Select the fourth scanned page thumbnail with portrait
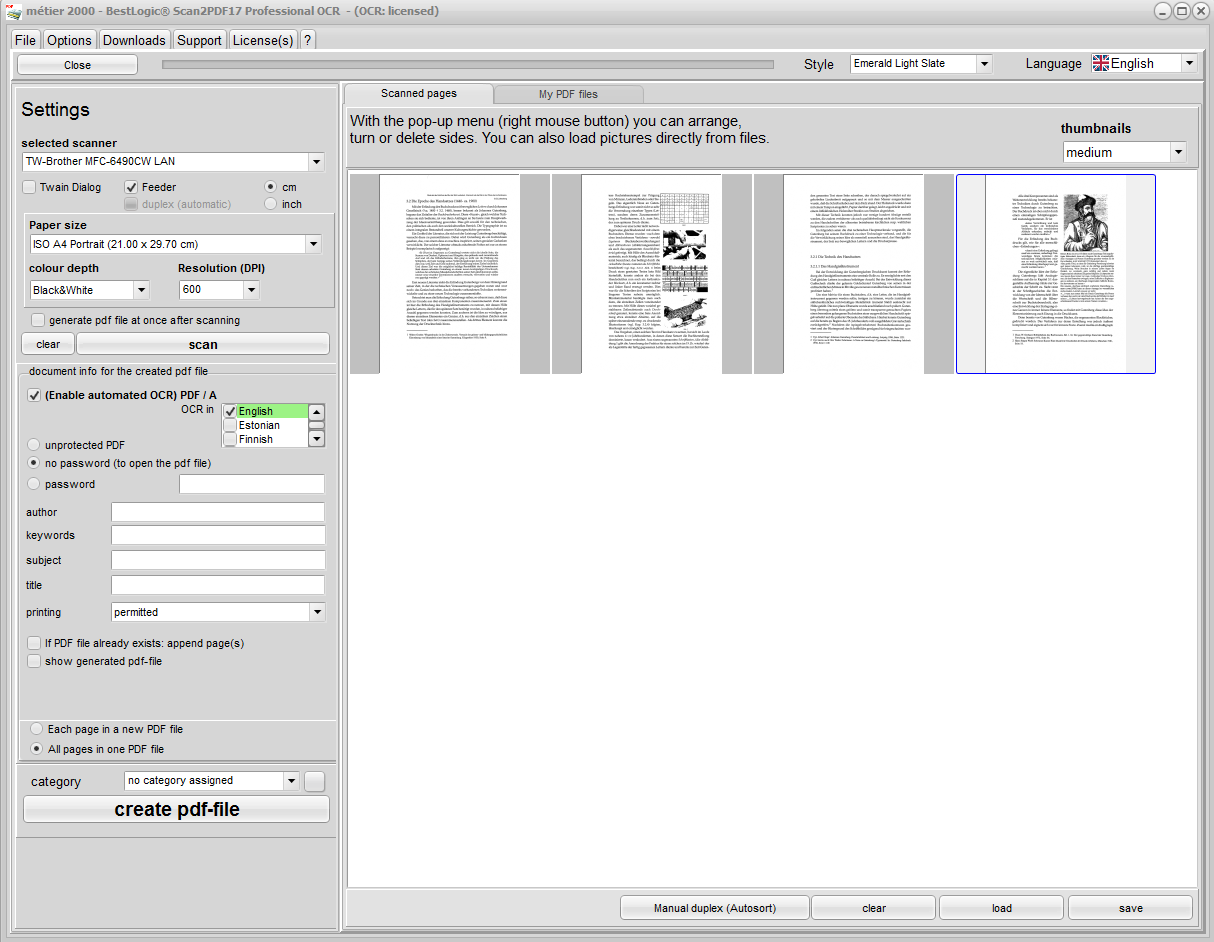 coord(1055,274)
